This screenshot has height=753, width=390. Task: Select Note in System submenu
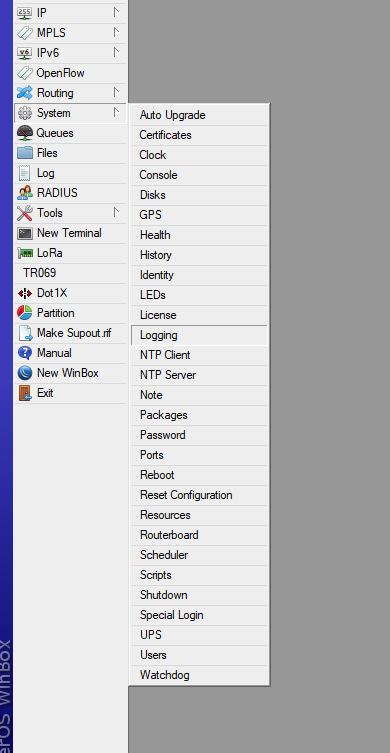click(199, 395)
